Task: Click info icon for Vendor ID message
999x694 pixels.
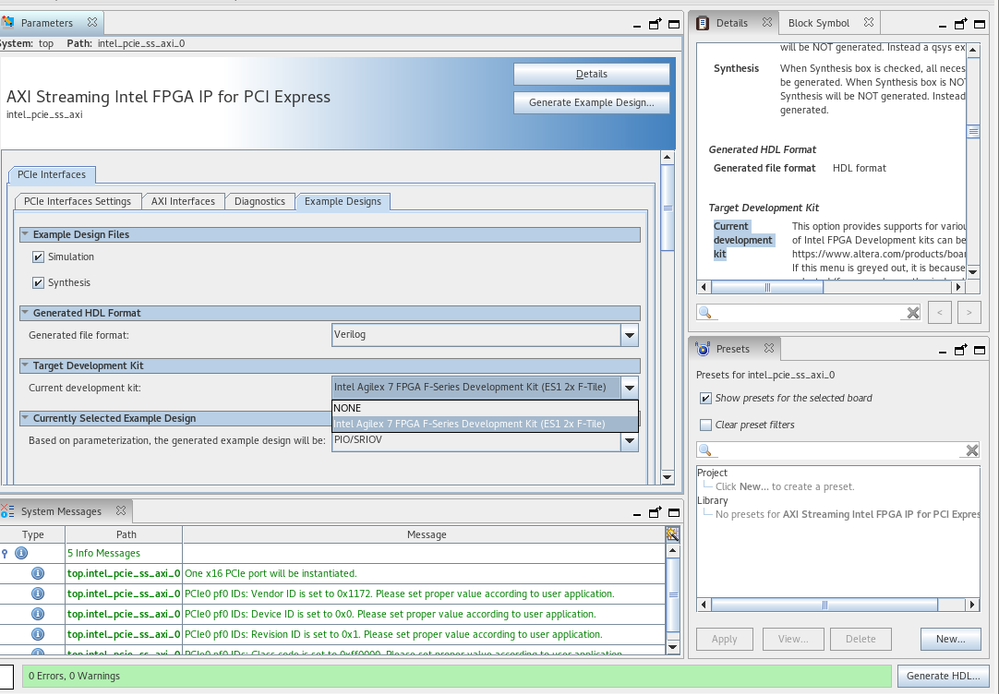Action: (x=38, y=594)
